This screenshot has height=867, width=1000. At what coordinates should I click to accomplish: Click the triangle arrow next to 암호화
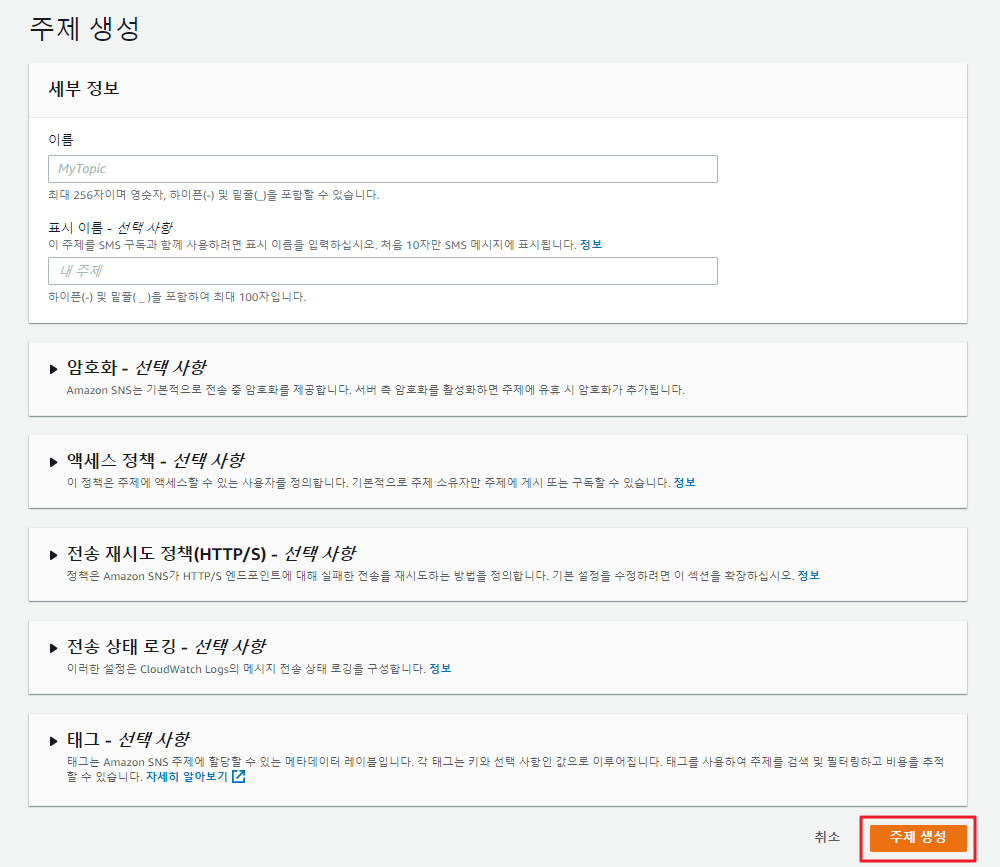(54, 368)
